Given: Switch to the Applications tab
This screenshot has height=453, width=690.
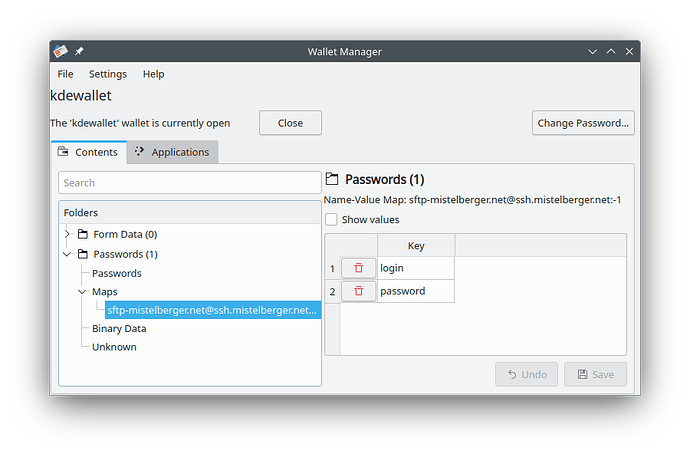Looking at the screenshot, I should click(172, 152).
